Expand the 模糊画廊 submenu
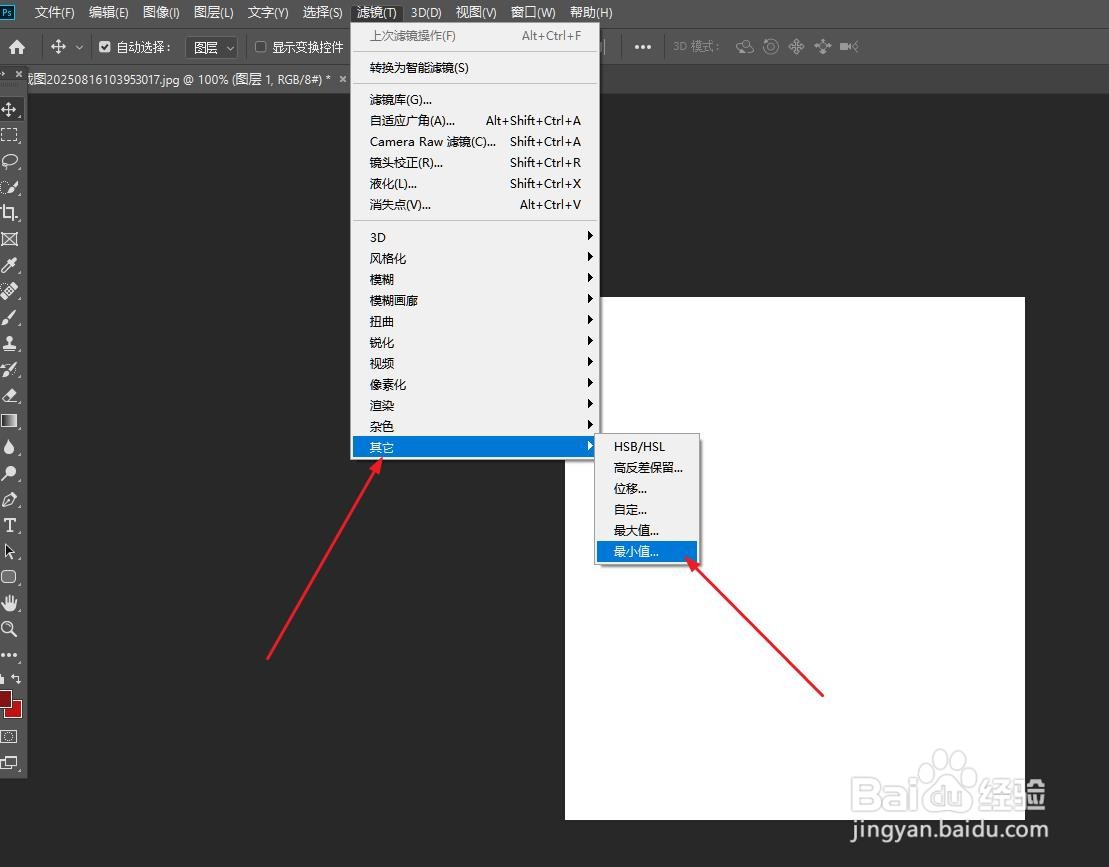Screen dimensions: 1109x867 (x=475, y=300)
